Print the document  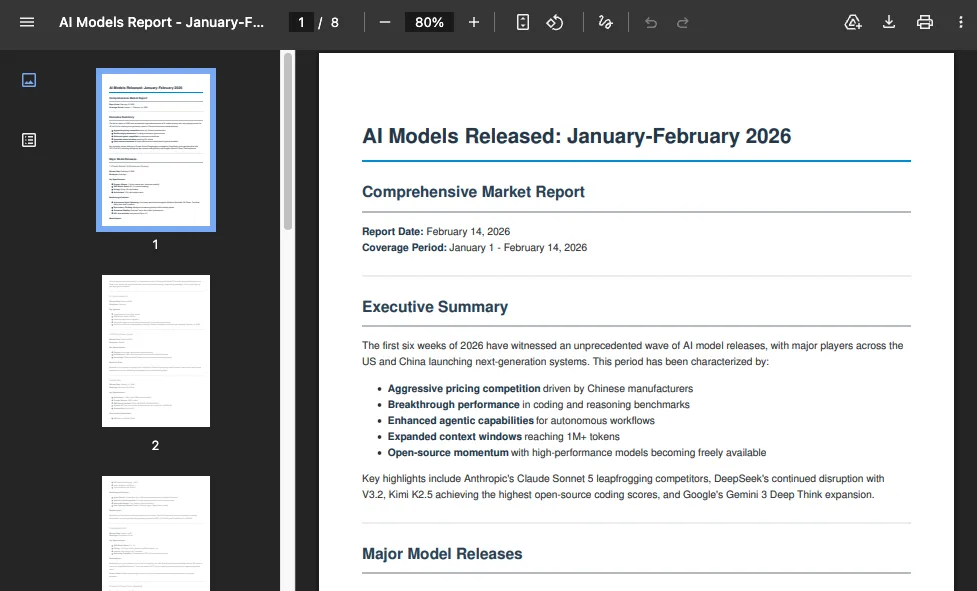coord(925,22)
